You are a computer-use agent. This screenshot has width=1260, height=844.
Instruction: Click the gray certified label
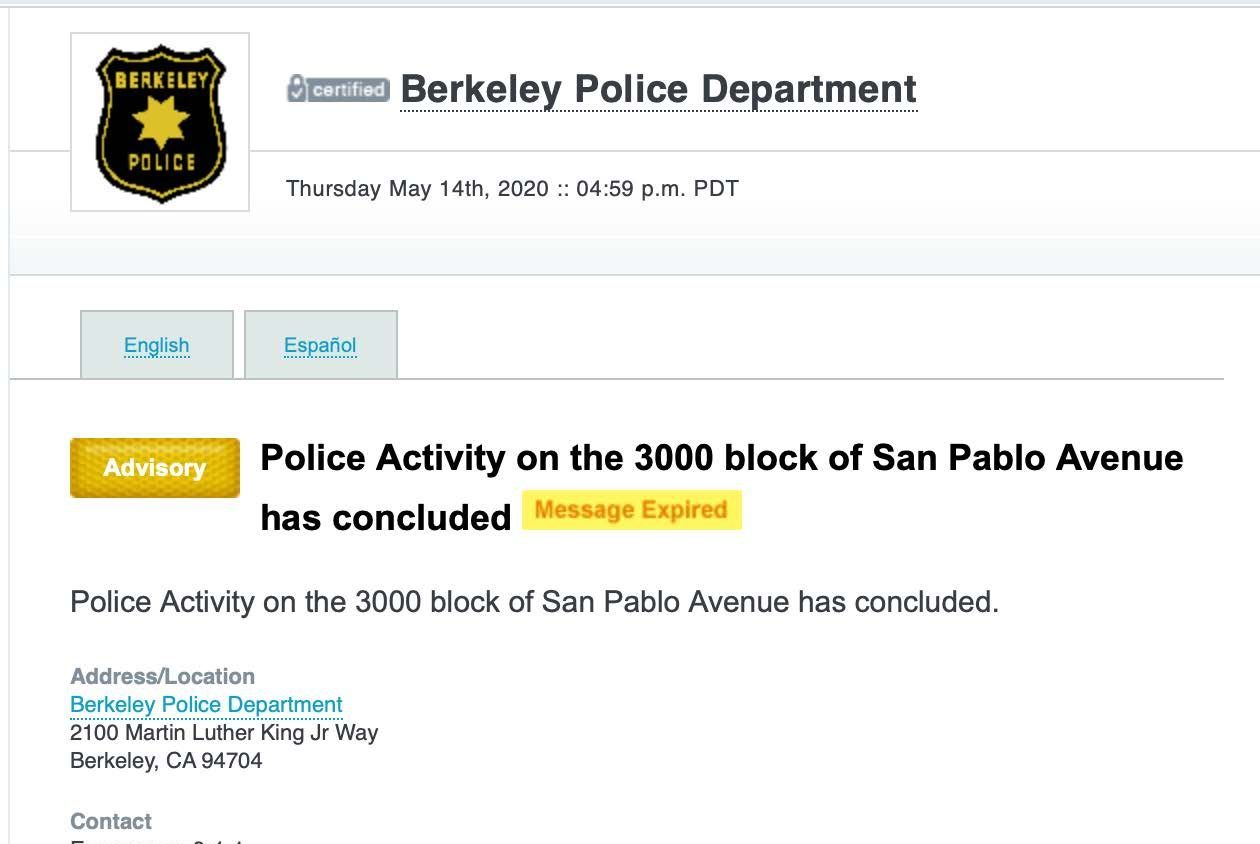point(348,89)
